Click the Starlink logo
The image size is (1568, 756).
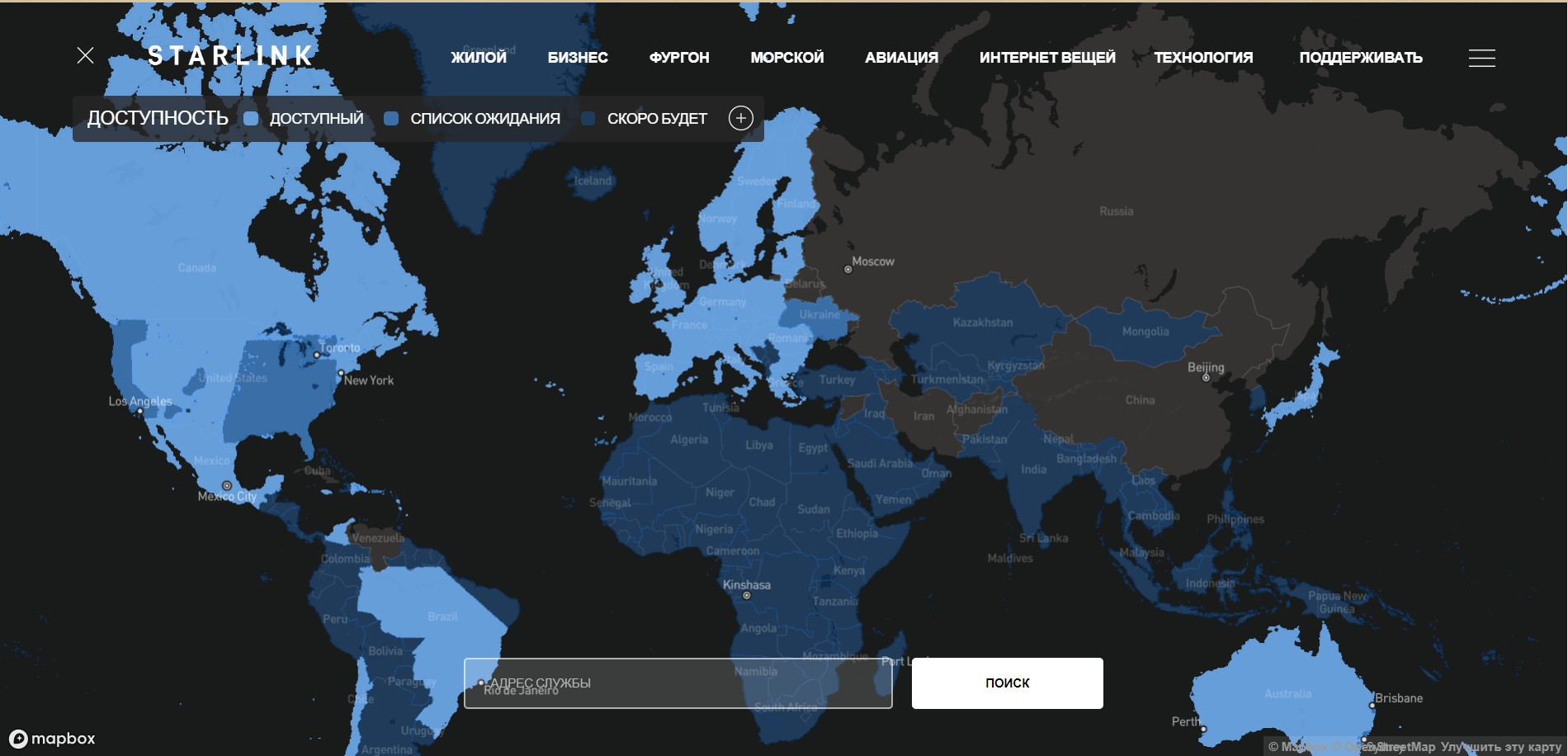(x=230, y=56)
